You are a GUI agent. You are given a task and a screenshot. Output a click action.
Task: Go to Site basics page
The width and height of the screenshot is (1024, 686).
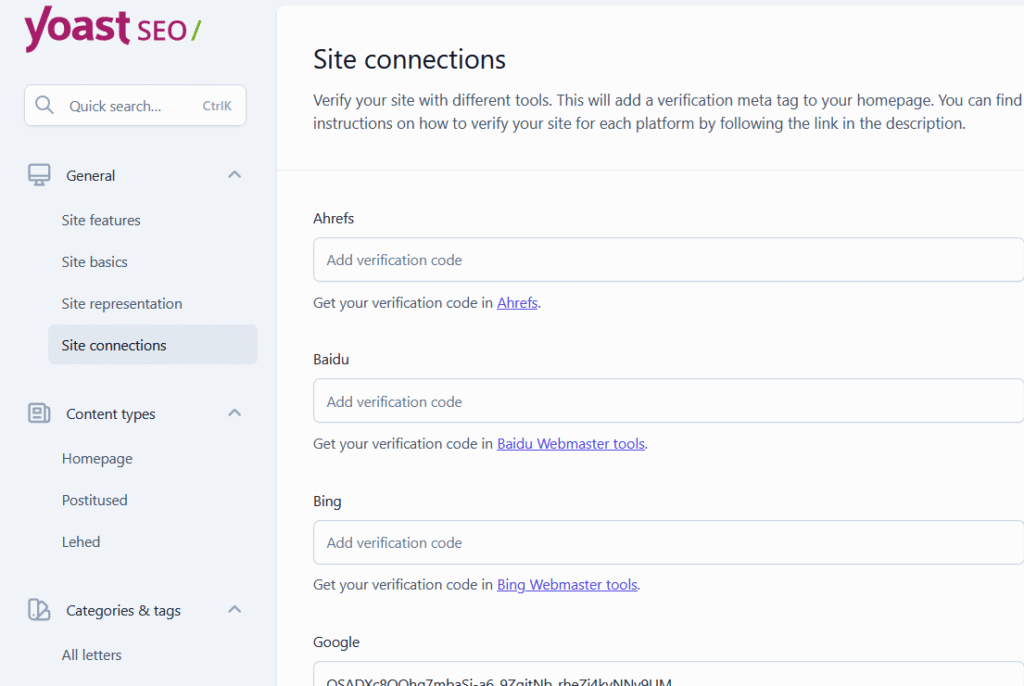click(95, 262)
